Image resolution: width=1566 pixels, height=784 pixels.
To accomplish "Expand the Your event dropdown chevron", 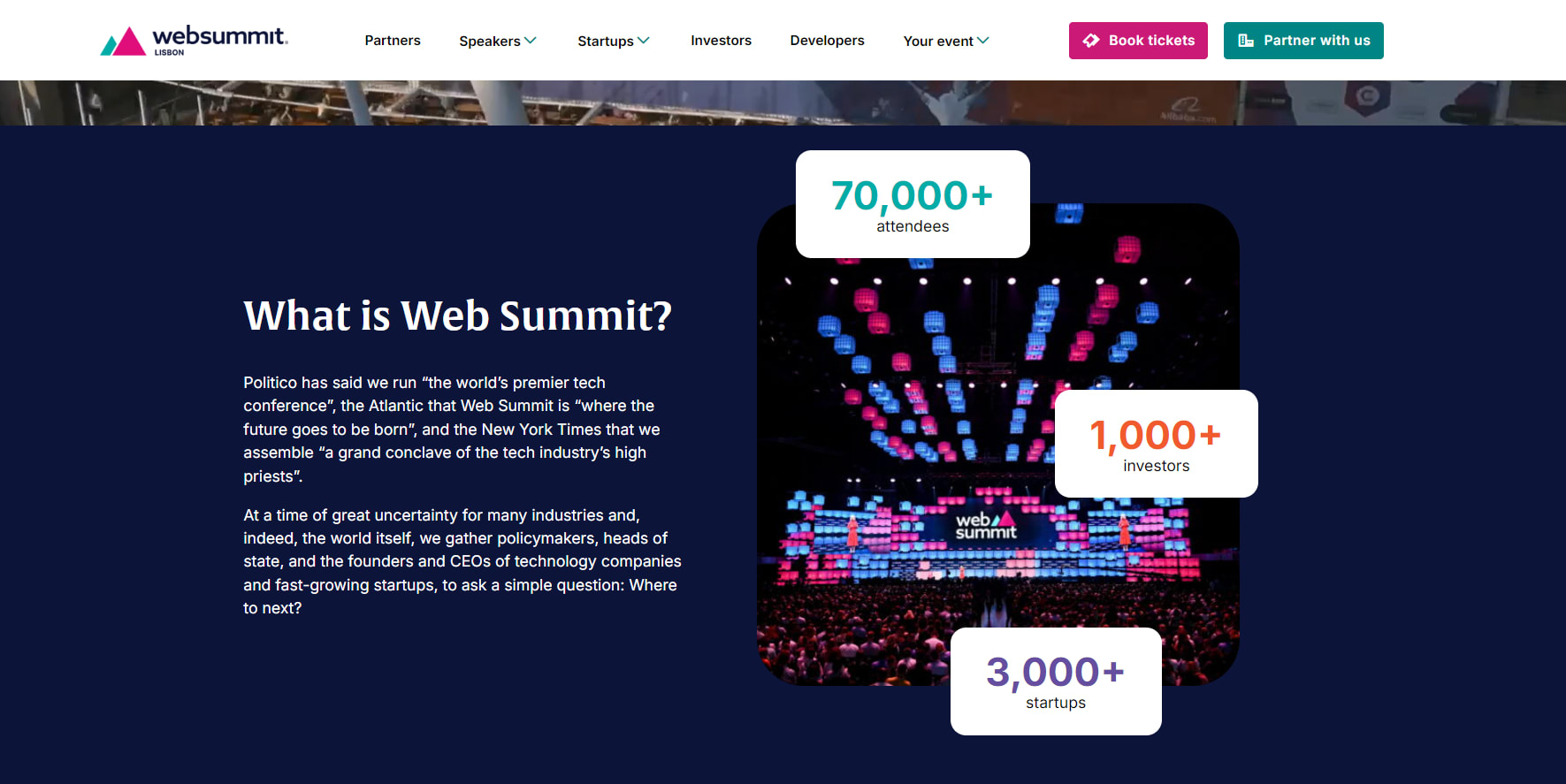I will pyautogui.click(x=983, y=41).
